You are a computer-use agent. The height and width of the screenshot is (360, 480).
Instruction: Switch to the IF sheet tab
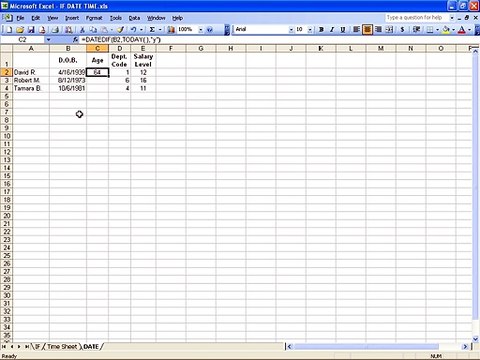(x=37, y=347)
